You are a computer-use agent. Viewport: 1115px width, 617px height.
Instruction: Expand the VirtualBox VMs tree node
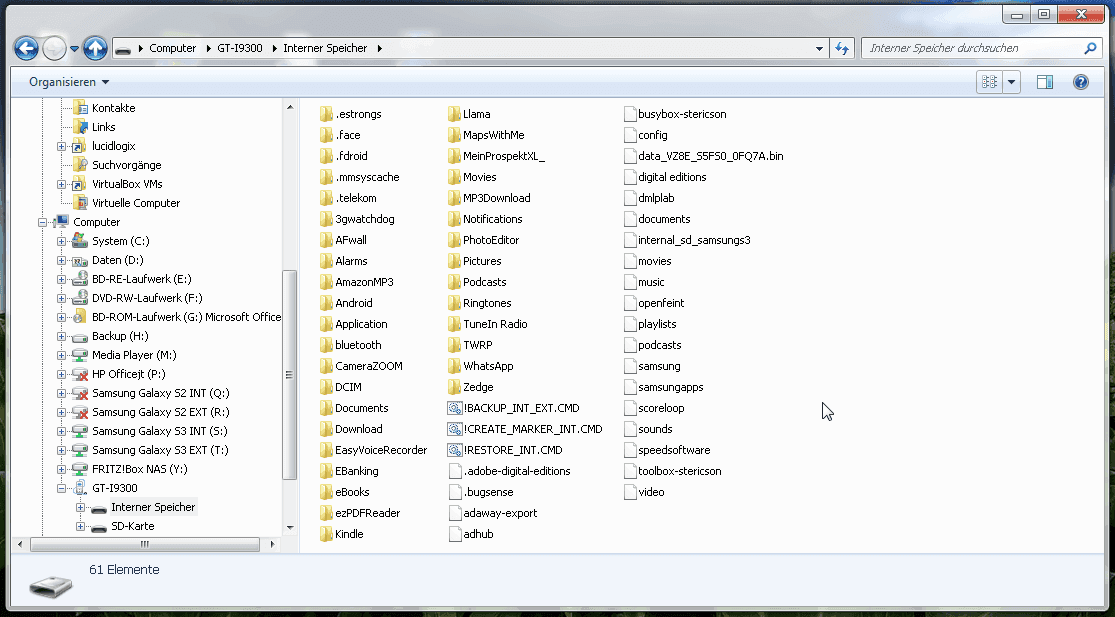(x=61, y=184)
